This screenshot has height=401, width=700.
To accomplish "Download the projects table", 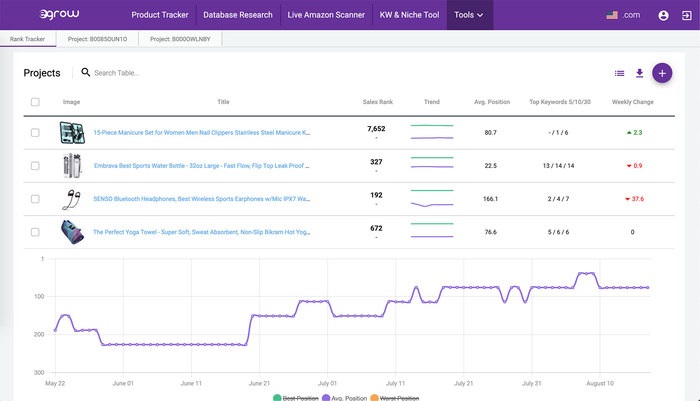I will [639, 73].
